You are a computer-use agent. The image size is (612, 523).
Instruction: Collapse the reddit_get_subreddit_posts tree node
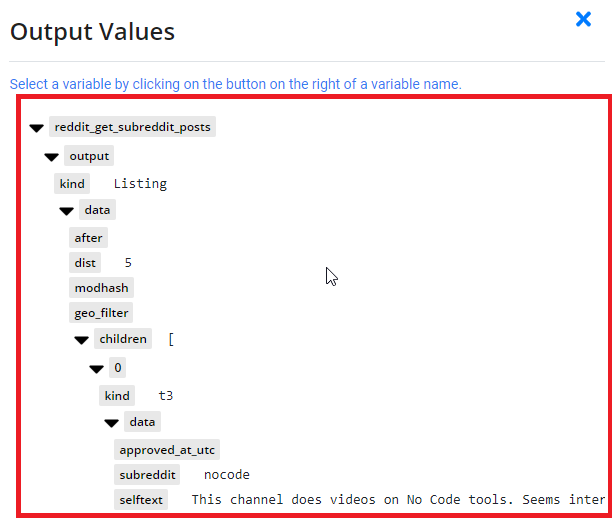click(37, 128)
